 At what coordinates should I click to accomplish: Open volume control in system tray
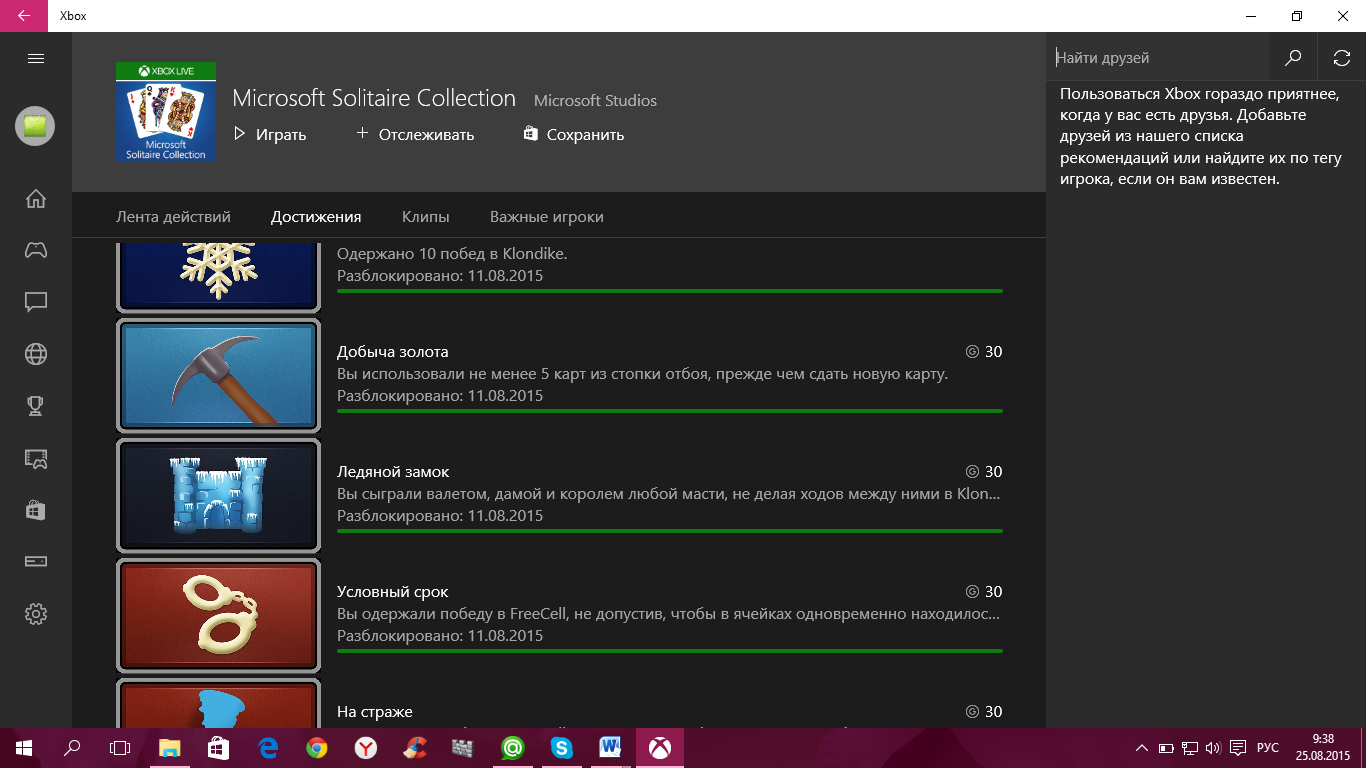point(1213,748)
